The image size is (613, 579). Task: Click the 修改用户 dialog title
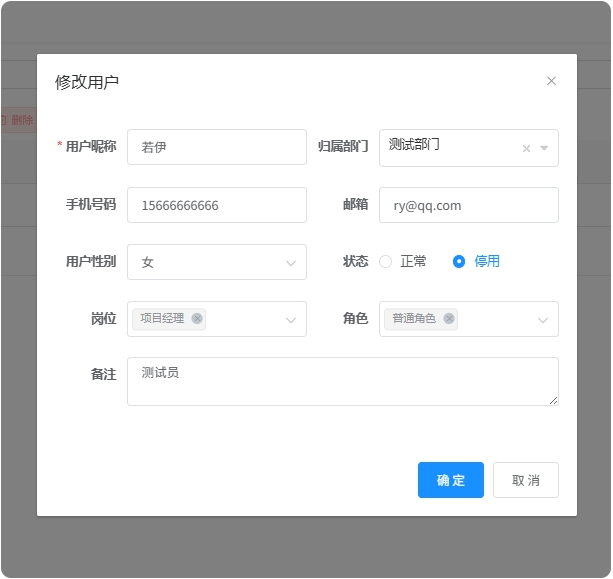[87, 82]
